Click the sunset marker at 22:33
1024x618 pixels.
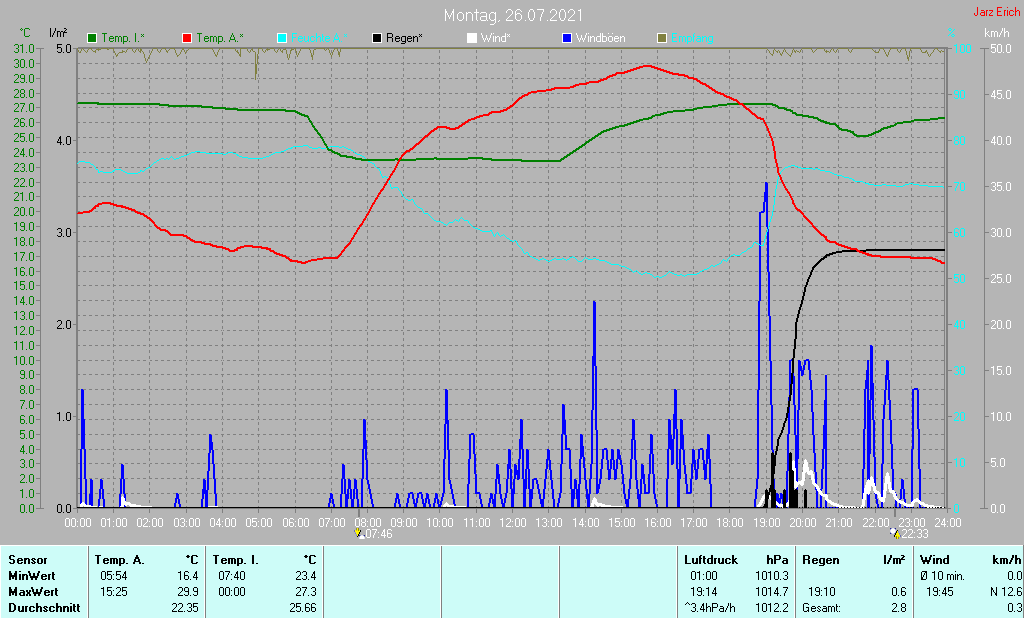pyautogui.click(x=894, y=534)
